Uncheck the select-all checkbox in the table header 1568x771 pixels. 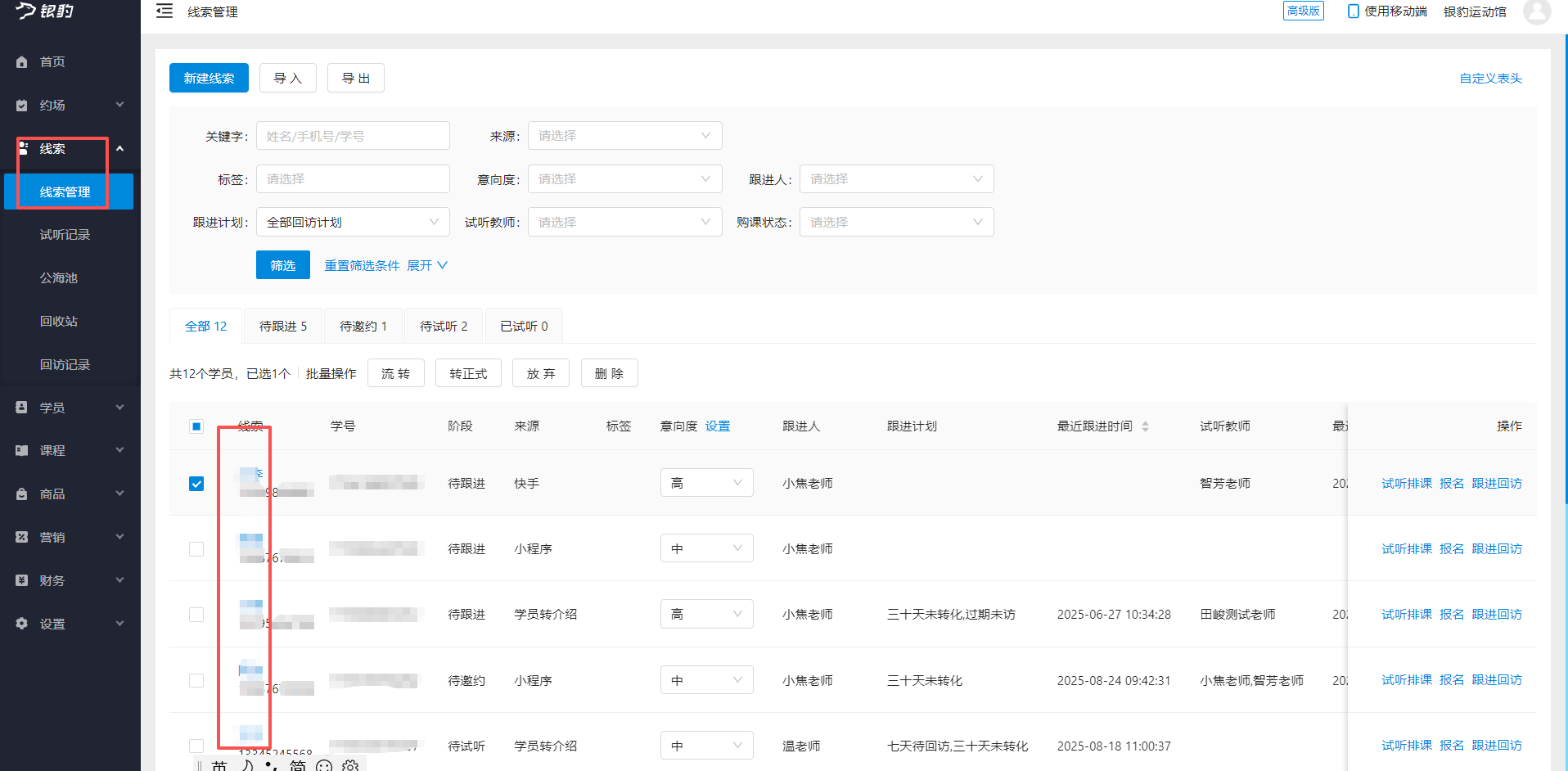(196, 426)
